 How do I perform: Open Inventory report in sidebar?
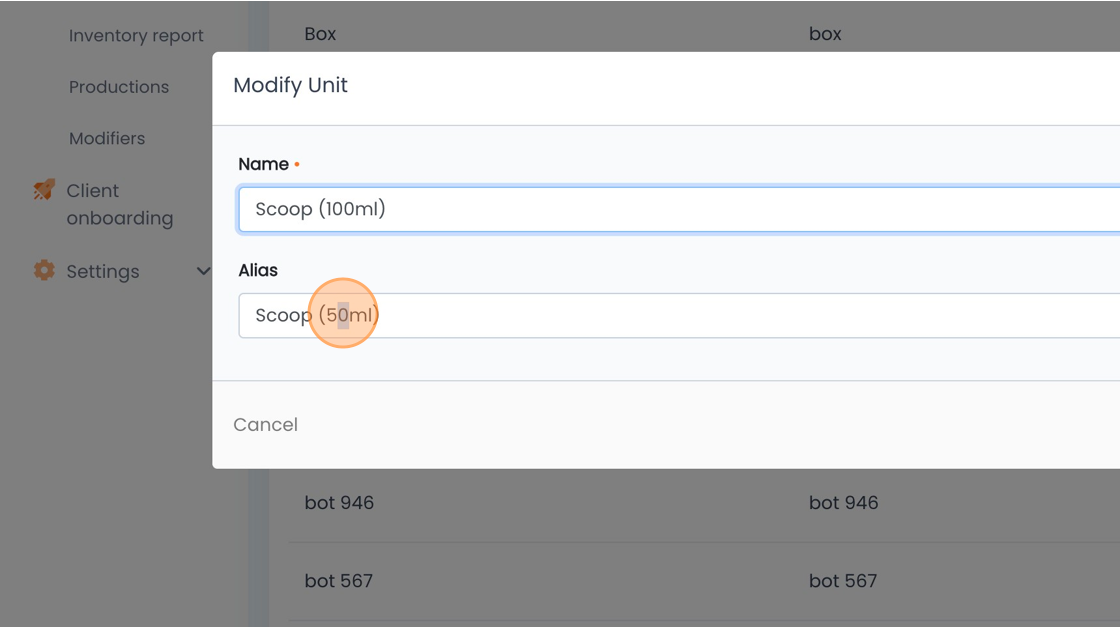pyautogui.click(x=136, y=35)
